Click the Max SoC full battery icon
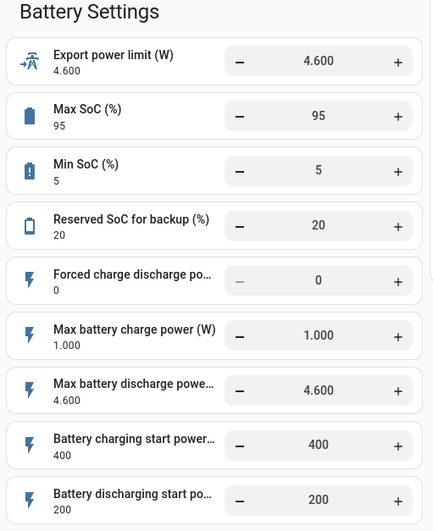This screenshot has height=531, width=433. 30,116
